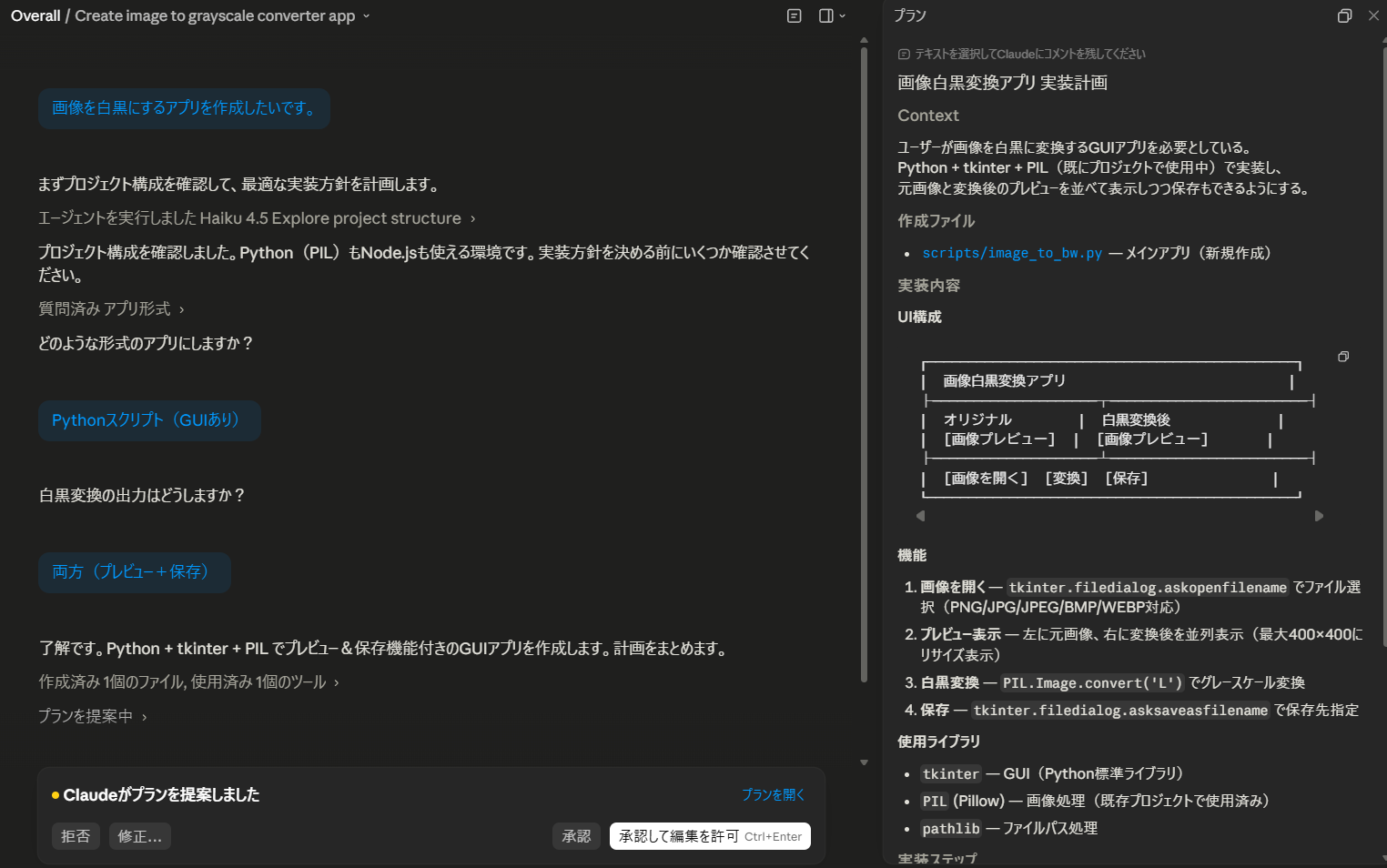Click the テキストを選択してClaudeにコメント hint text
The height and width of the screenshot is (868, 1387).
1029,55
